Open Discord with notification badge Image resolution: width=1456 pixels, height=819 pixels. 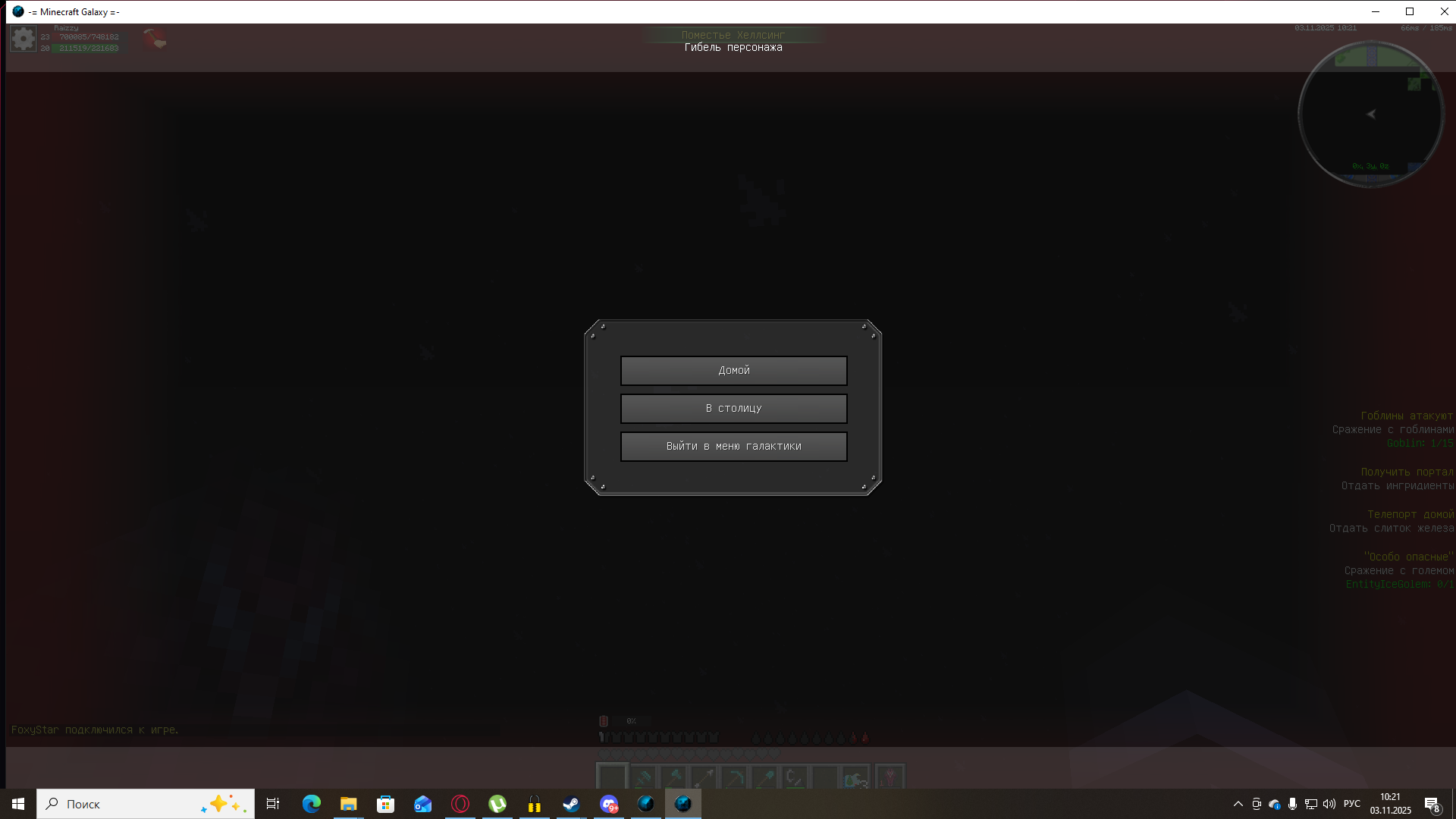point(609,804)
